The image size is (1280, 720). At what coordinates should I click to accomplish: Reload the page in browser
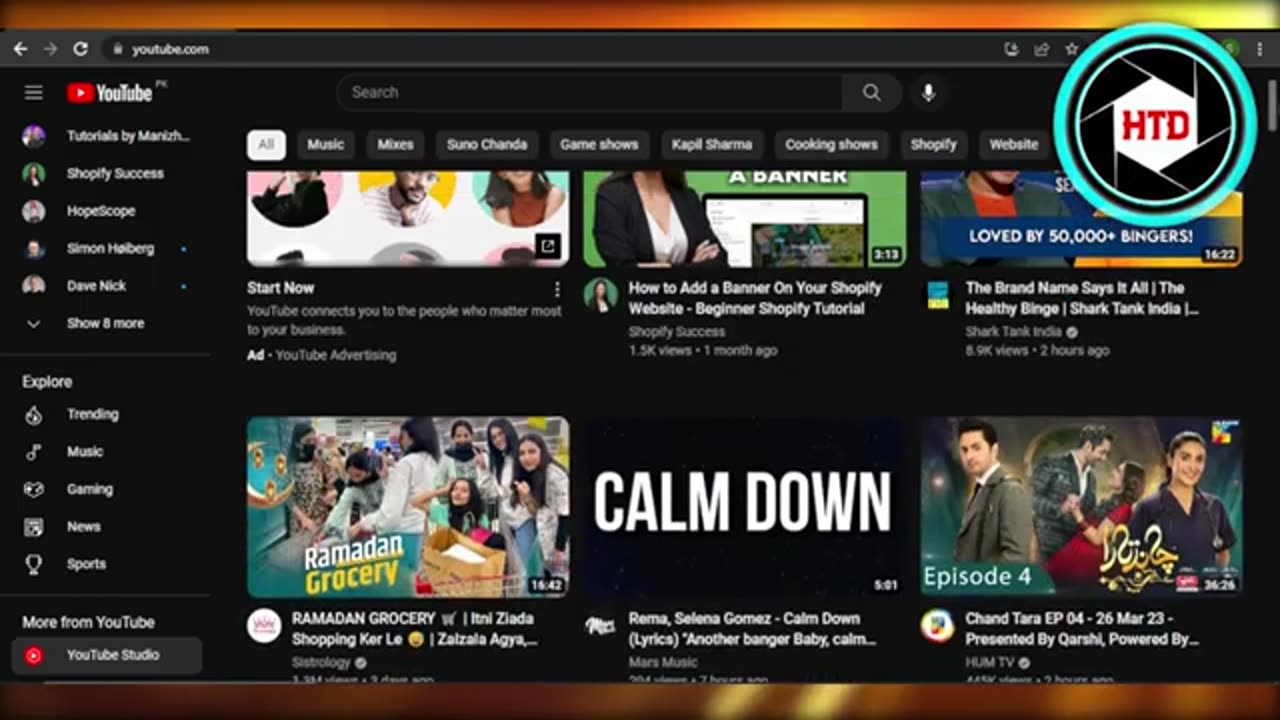point(80,48)
